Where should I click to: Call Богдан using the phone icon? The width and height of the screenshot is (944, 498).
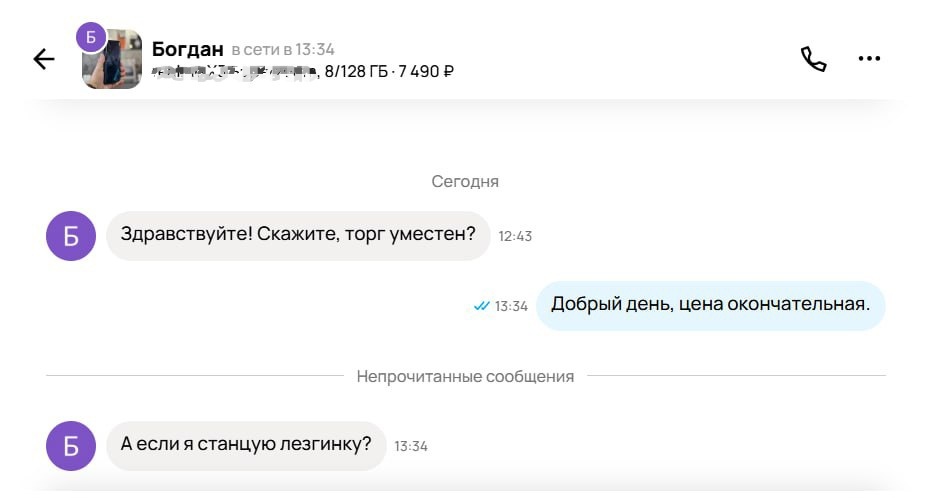click(x=813, y=59)
